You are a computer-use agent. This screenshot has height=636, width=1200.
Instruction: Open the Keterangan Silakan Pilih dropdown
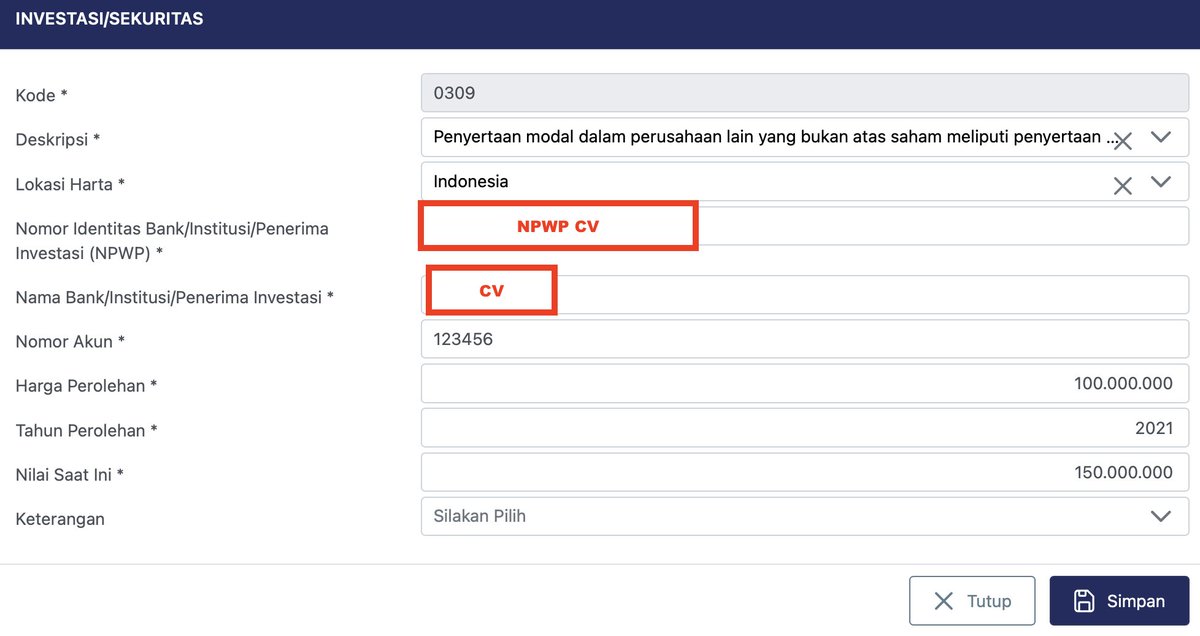pyautogui.click(x=805, y=516)
